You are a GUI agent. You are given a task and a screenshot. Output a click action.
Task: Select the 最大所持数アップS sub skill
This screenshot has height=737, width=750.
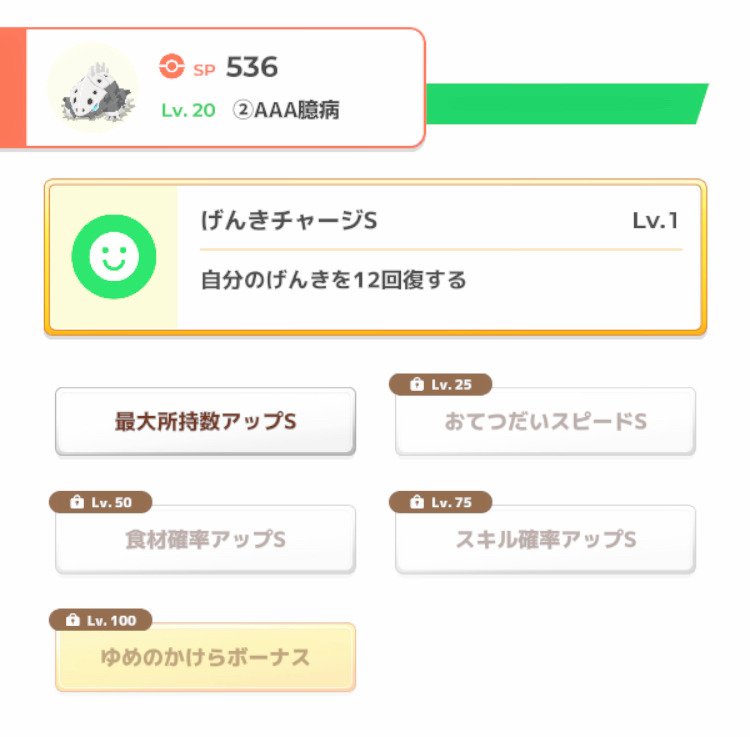205,421
